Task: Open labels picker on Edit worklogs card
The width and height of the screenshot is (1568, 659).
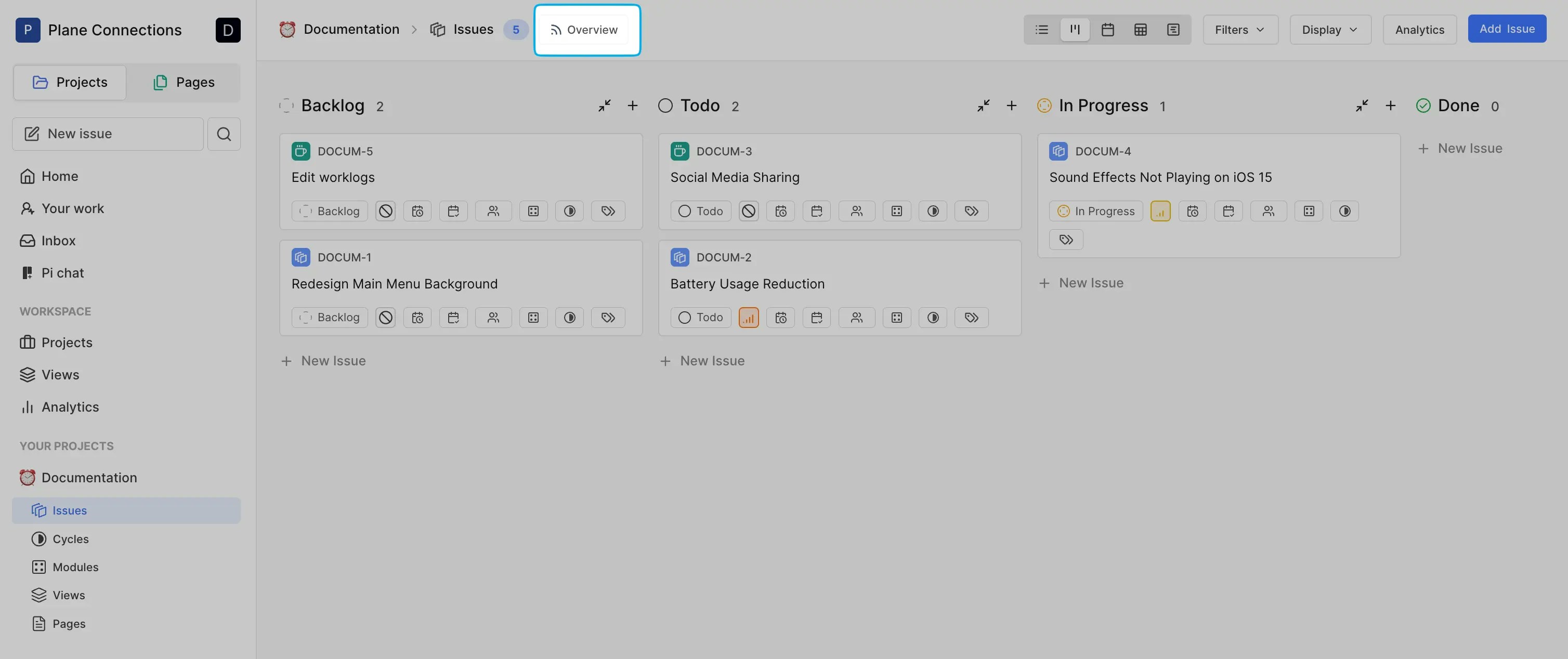Action: (x=607, y=211)
